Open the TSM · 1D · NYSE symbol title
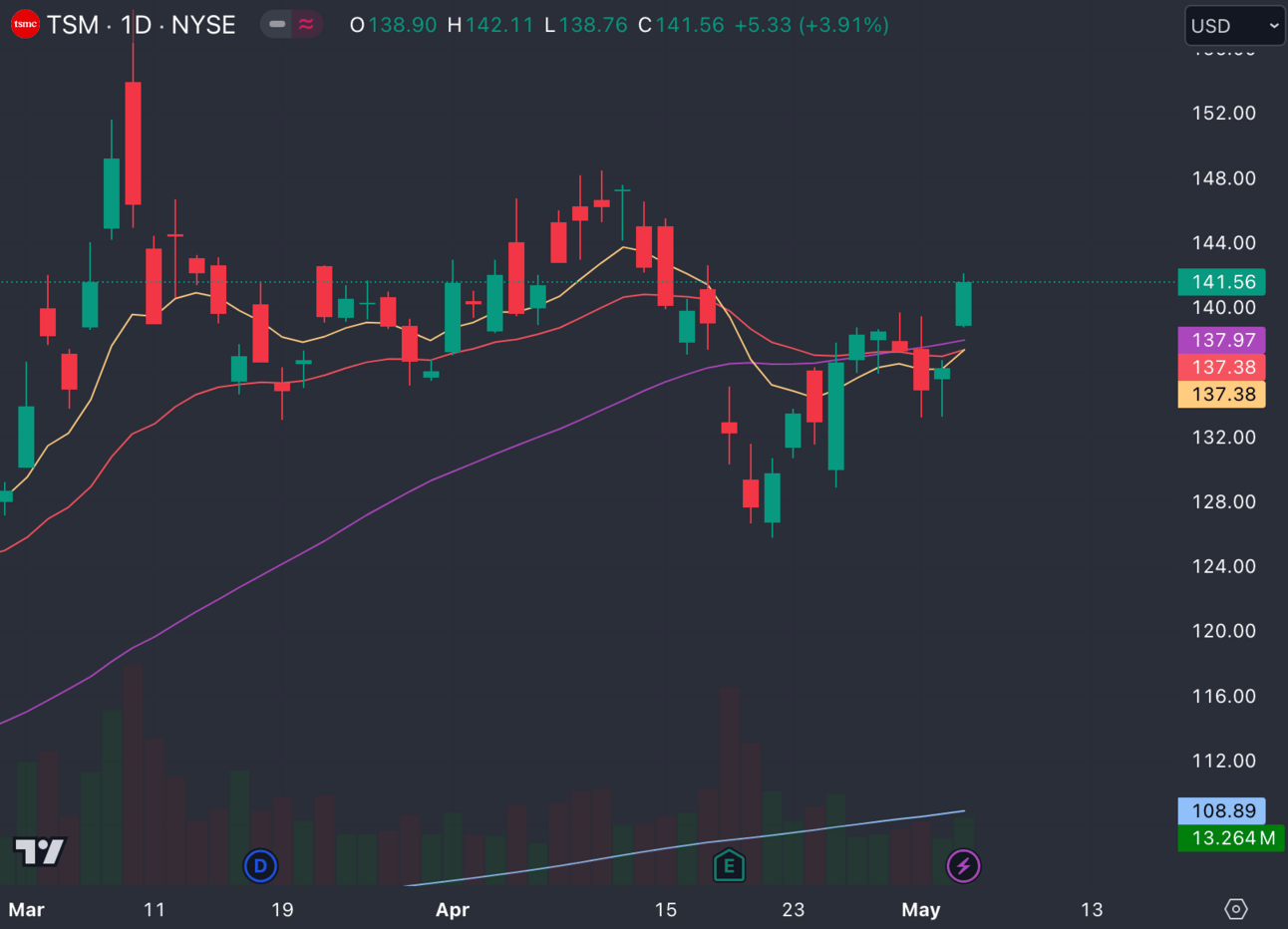This screenshot has height=929, width=1288. click(142, 25)
